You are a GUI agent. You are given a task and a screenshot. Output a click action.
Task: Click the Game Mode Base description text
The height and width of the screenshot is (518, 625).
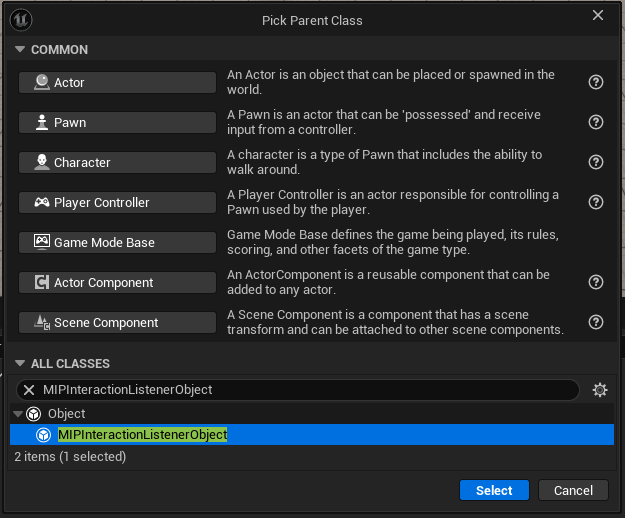pyautogui.click(x=393, y=242)
